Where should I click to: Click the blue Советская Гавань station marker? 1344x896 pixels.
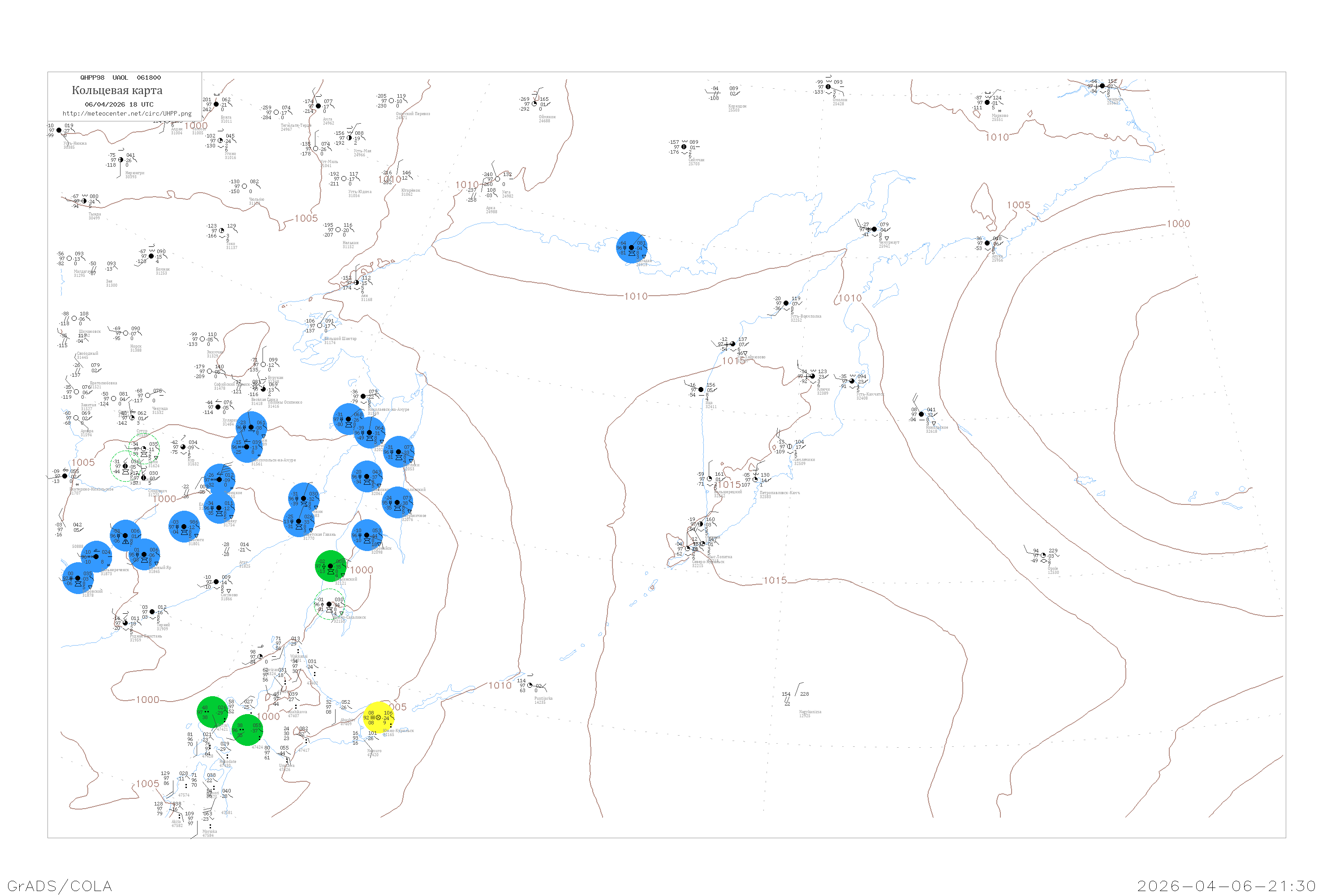[298, 521]
